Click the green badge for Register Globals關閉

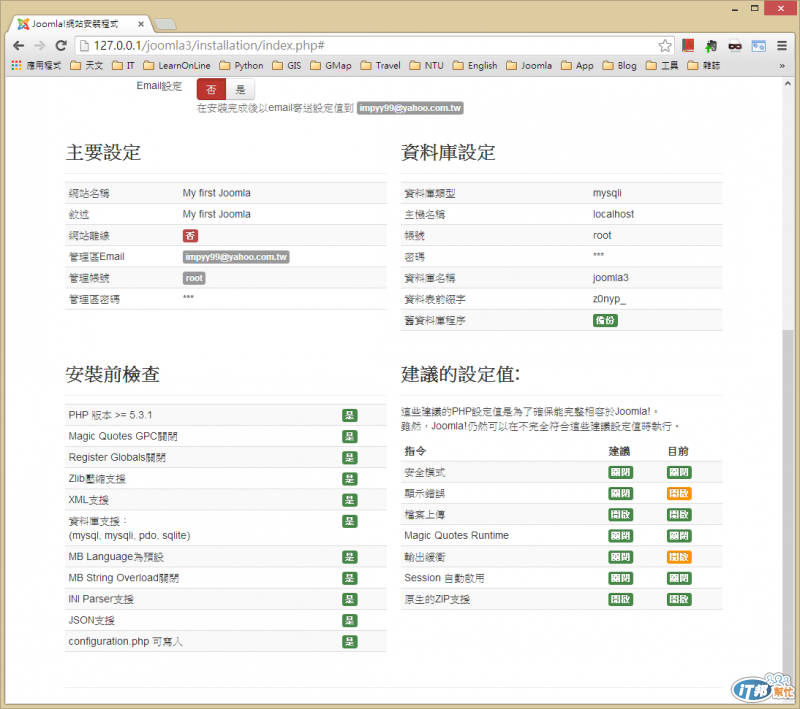point(349,458)
